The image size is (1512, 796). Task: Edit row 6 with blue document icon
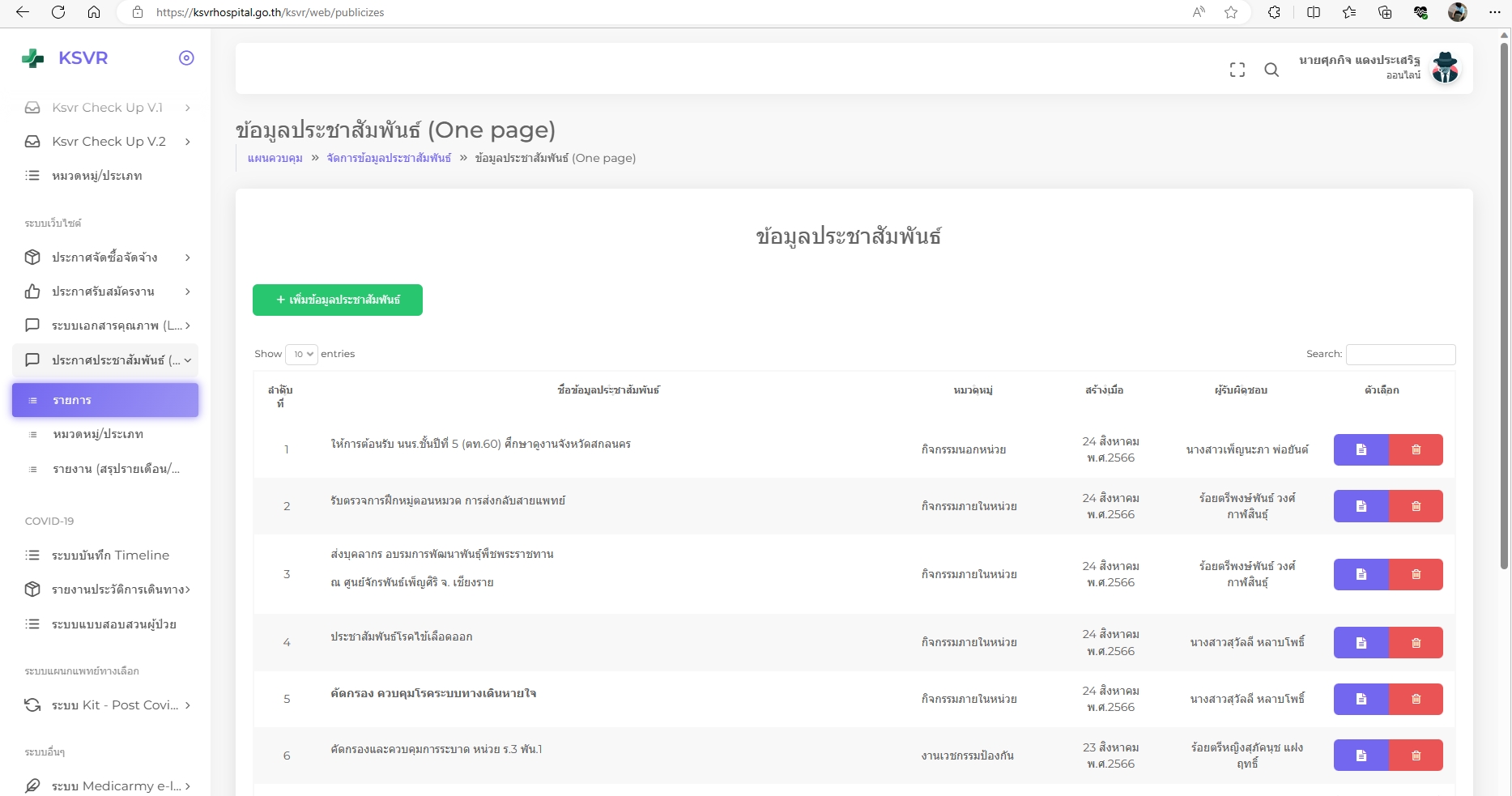click(1361, 756)
